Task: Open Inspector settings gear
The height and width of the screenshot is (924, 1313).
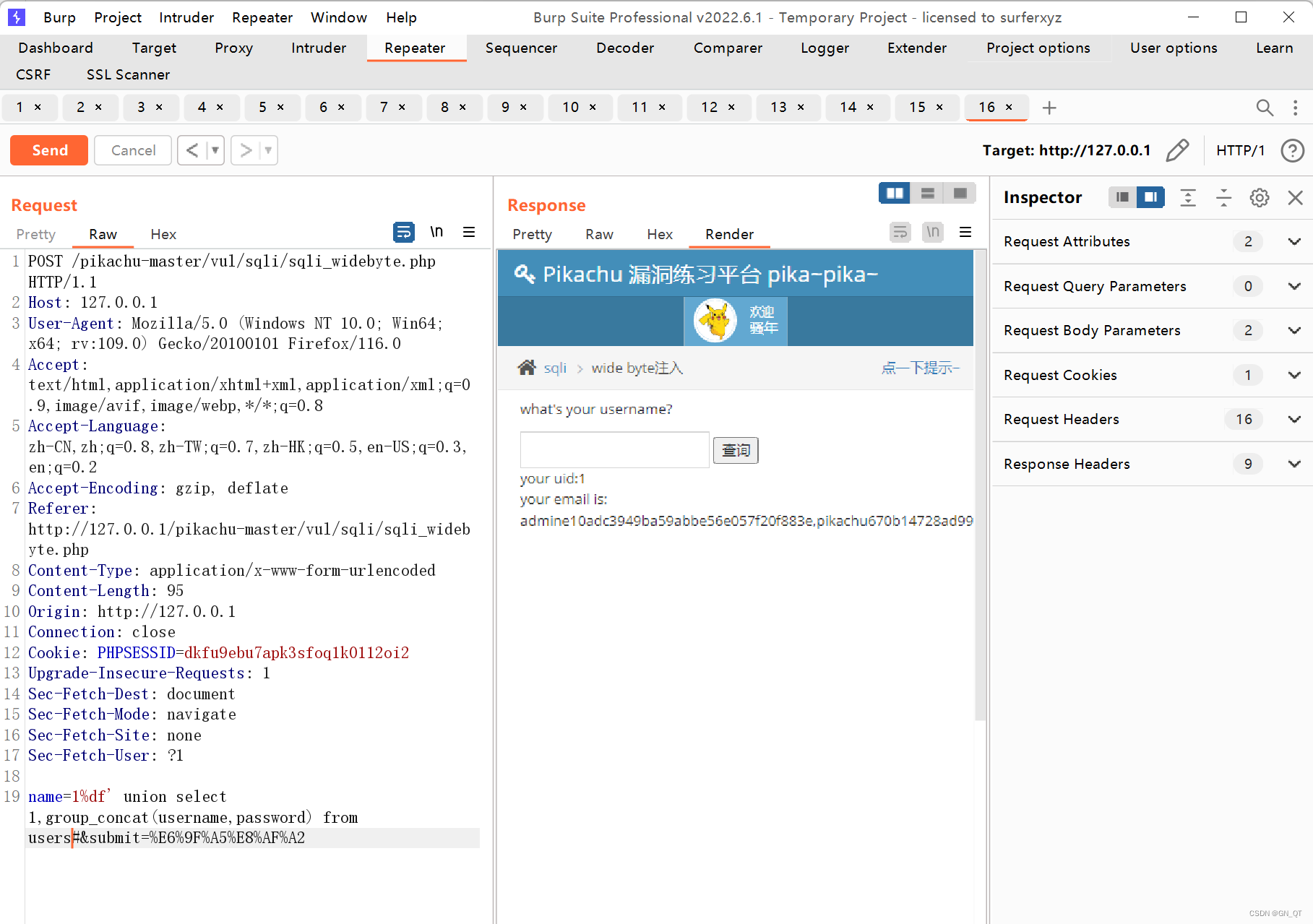Action: (x=1259, y=197)
